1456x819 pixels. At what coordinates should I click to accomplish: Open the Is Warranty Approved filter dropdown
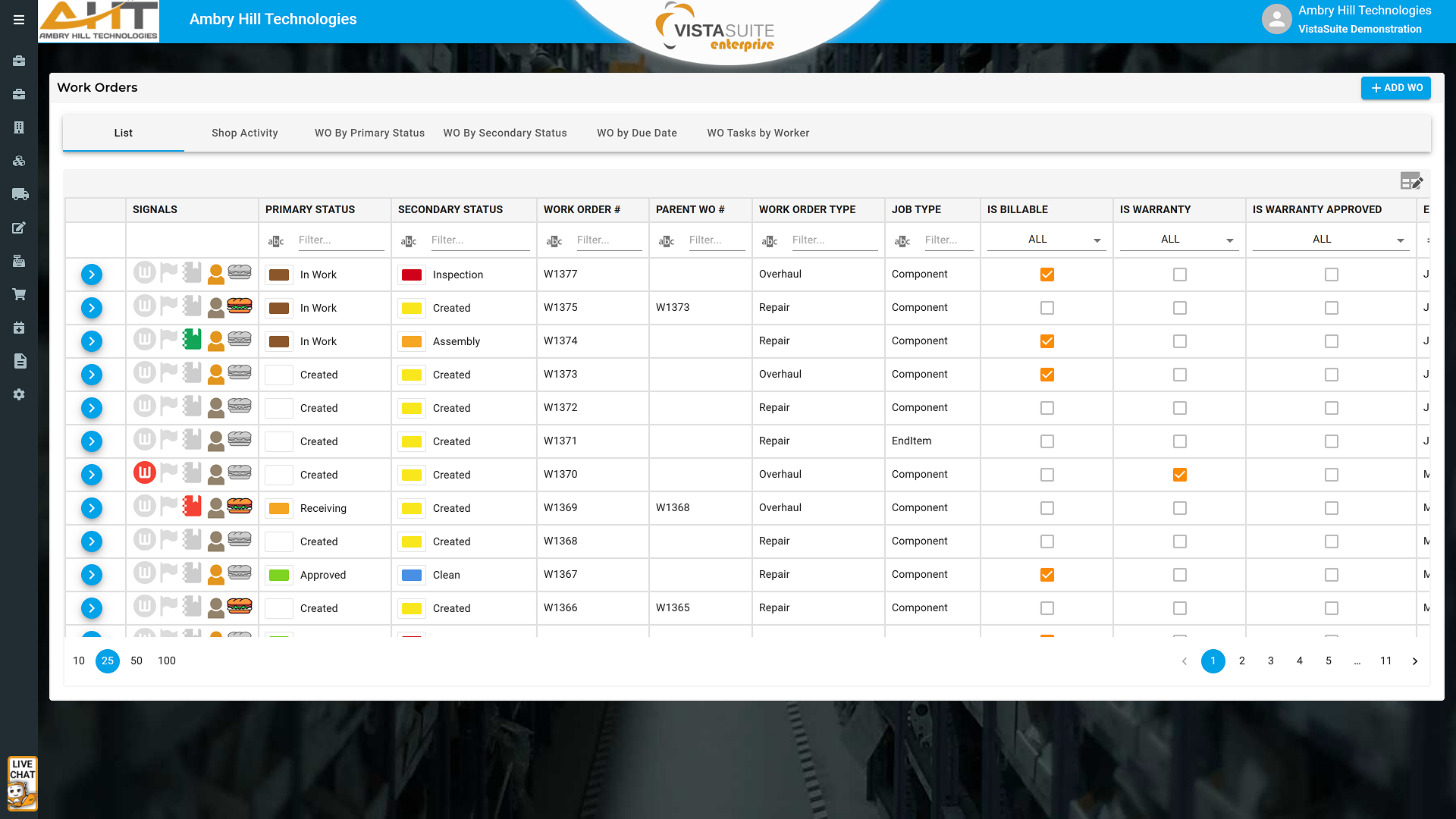point(1331,240)
